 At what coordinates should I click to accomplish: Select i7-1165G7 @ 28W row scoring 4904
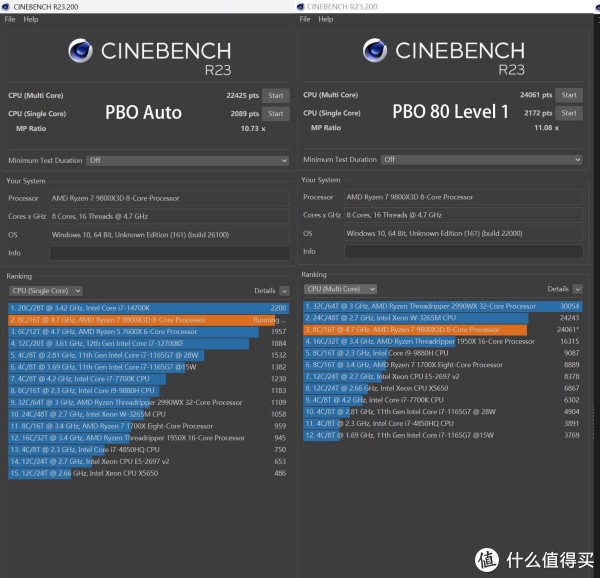coord(443,412)
